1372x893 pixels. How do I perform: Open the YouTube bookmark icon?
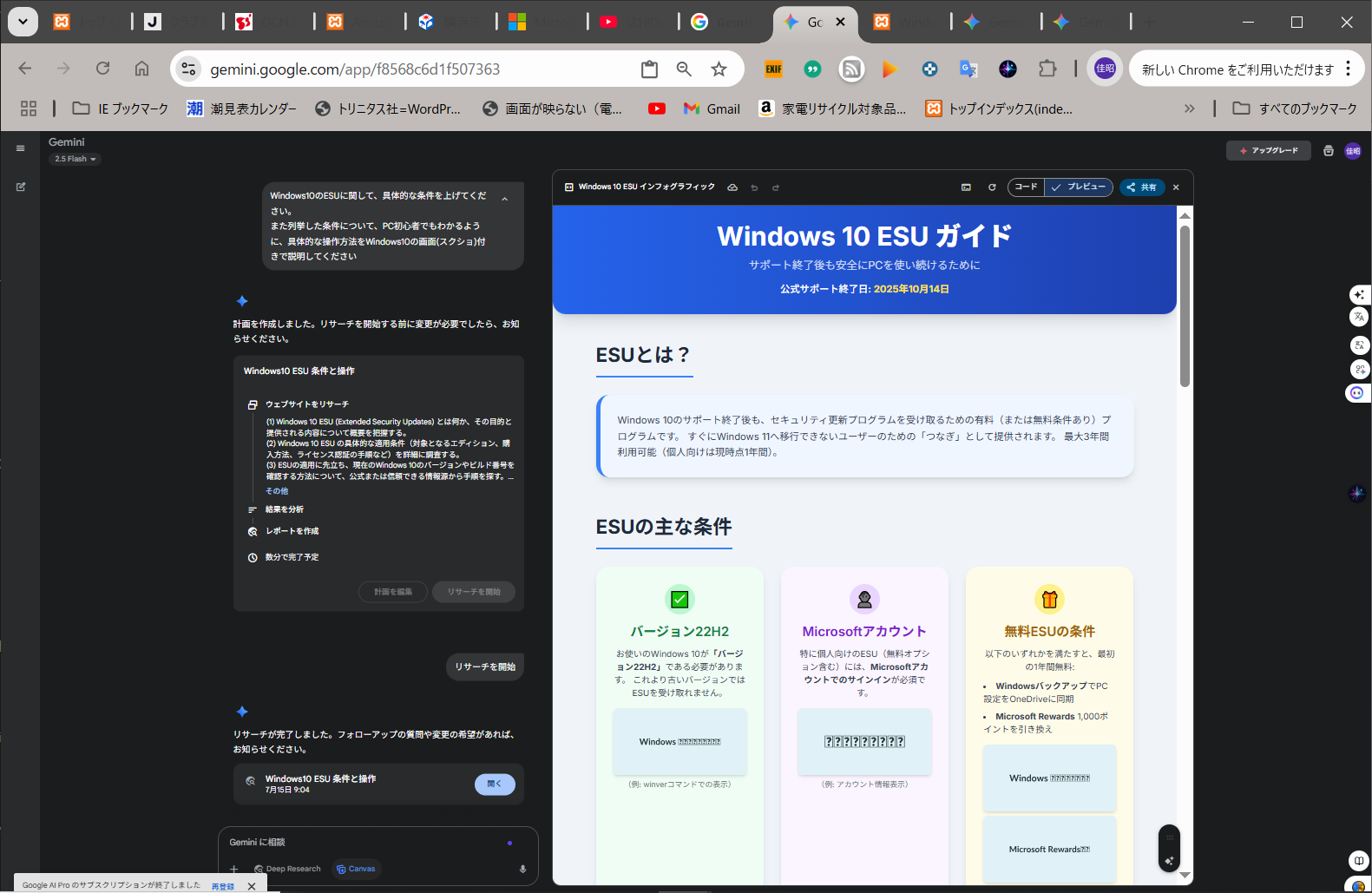pyautogui.click(x=657, y=108)
